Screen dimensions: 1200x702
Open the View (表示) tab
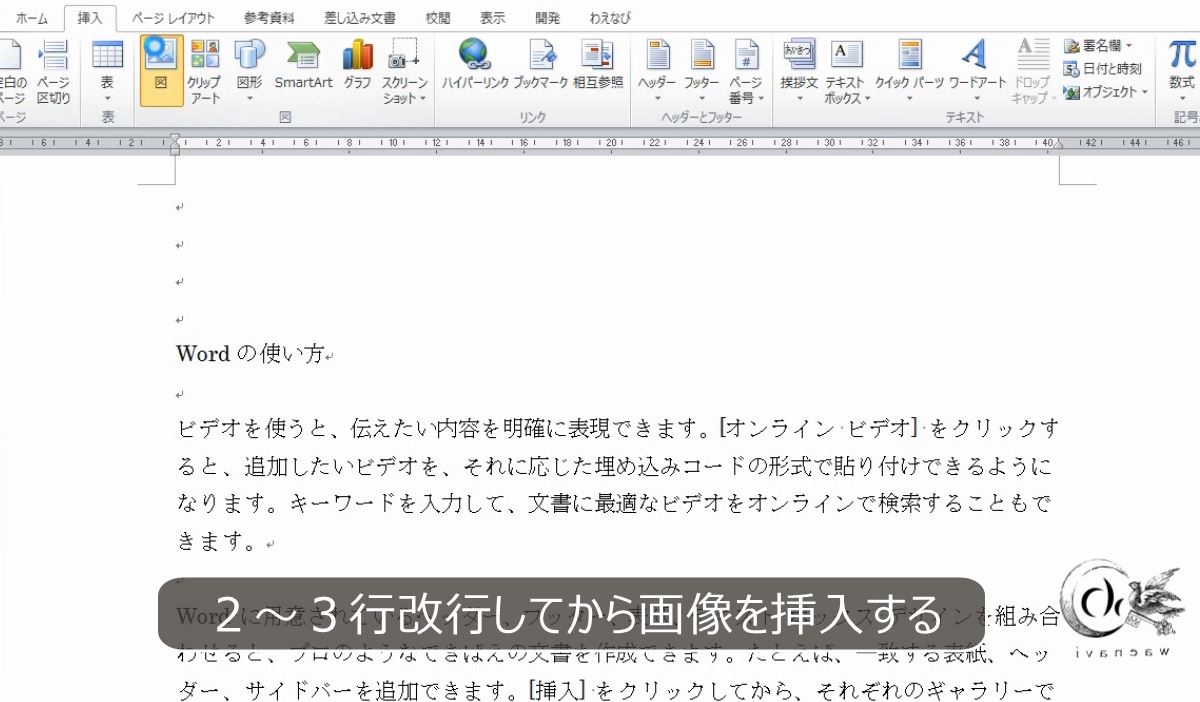coord(492,18)
